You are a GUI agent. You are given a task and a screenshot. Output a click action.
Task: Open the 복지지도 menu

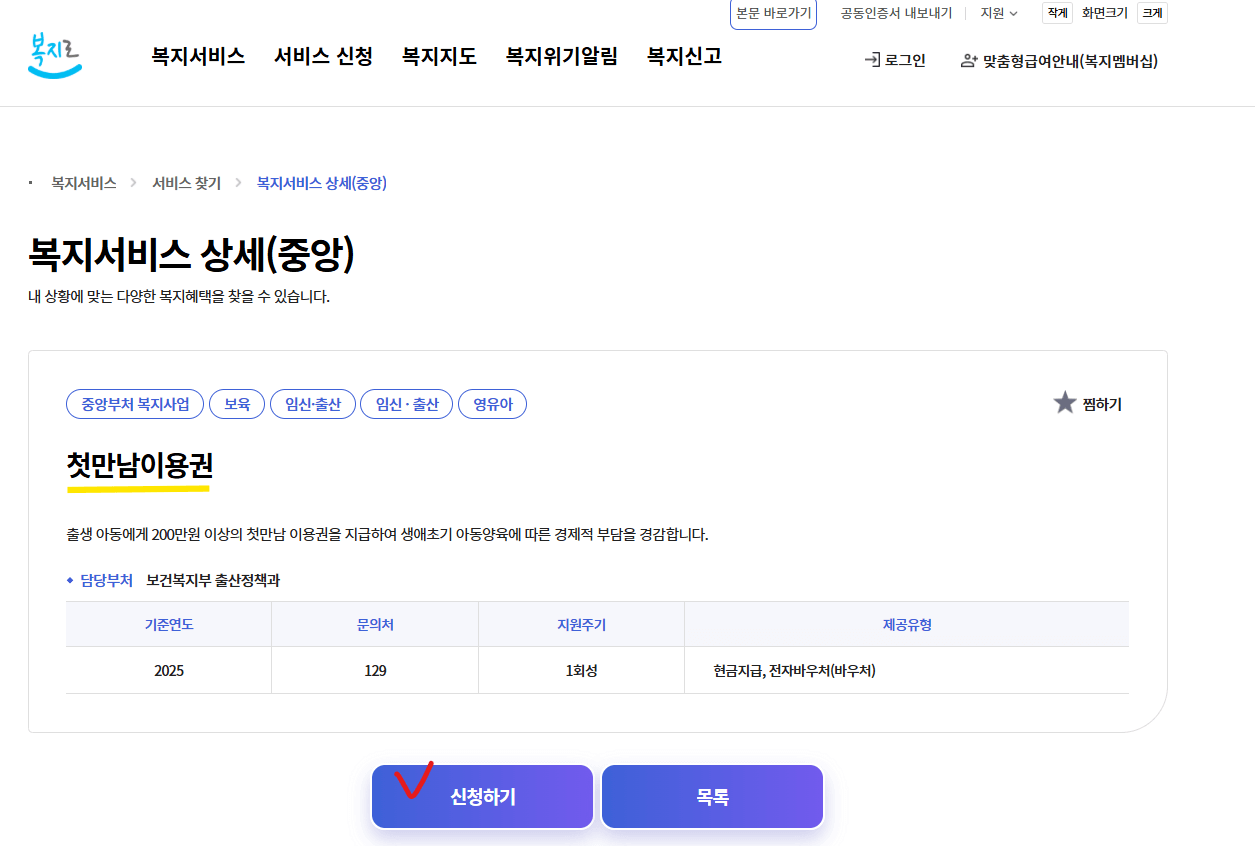(438, 57)
